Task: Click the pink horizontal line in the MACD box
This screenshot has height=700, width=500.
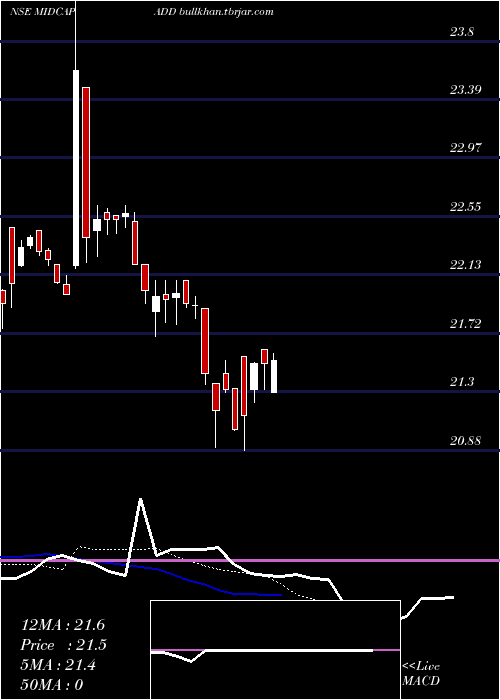Action: (275, 650)
